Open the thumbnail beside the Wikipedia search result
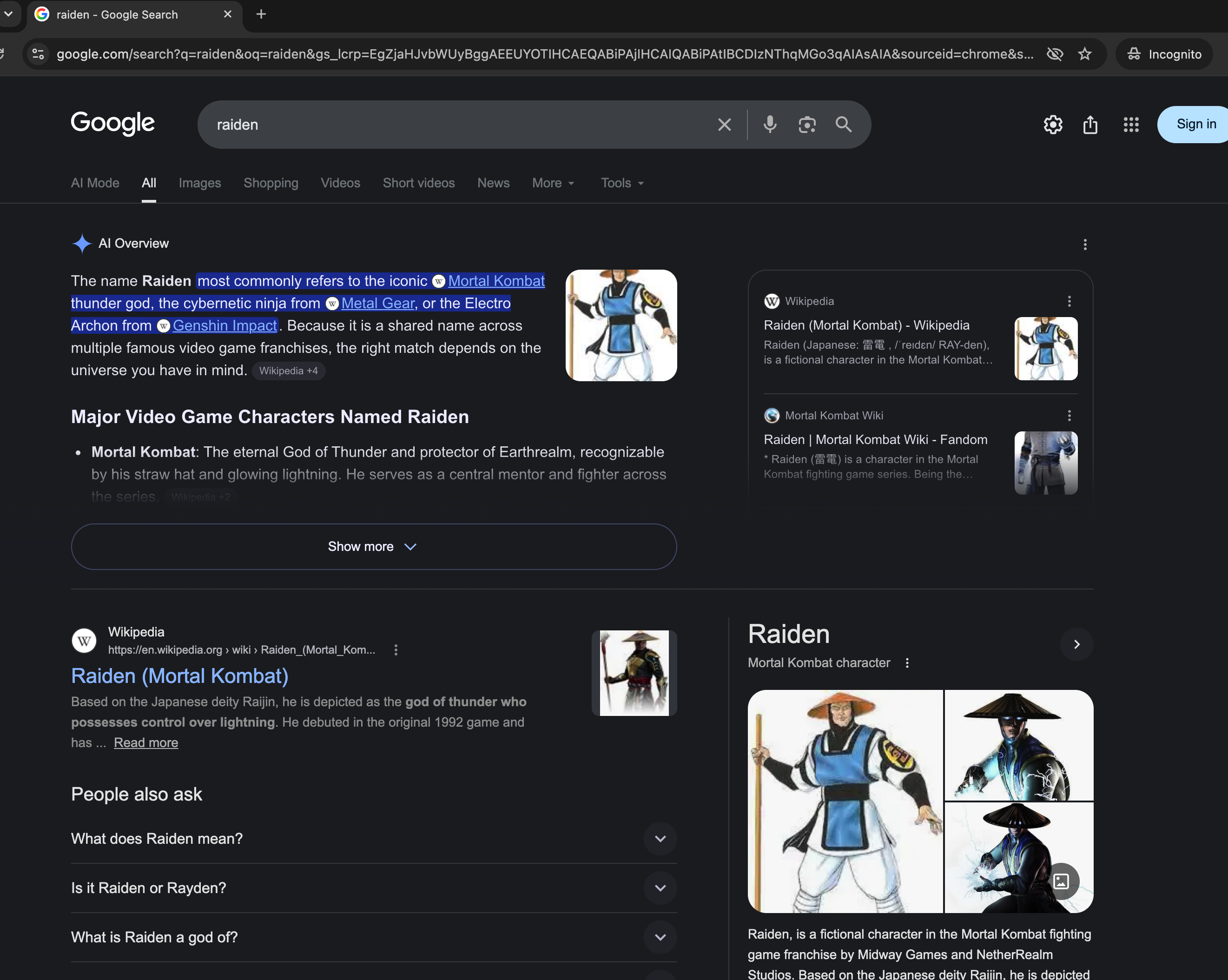Viewport: 1228px width, 980px height. (x=634, y=673)
